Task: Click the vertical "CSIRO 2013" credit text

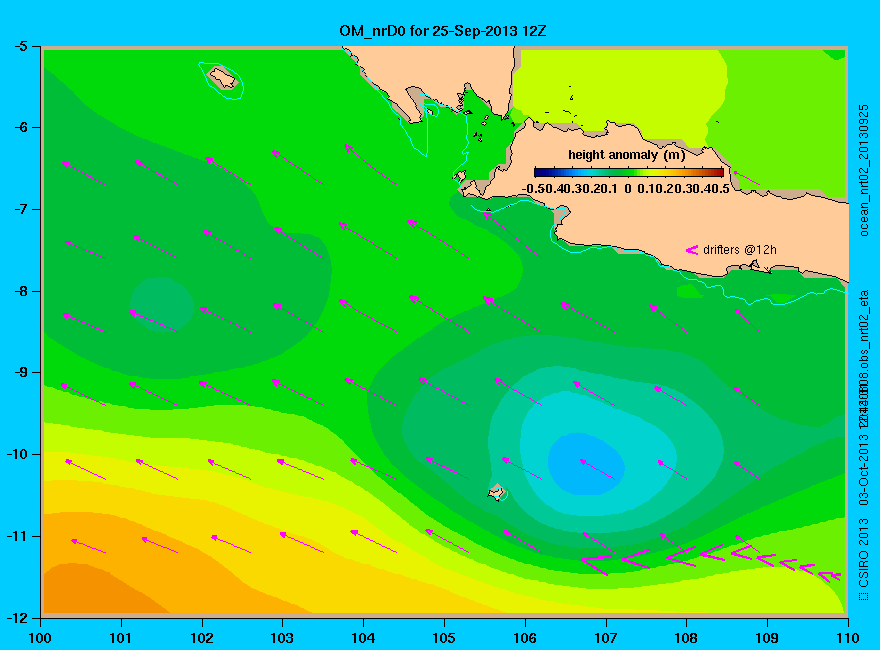Action: tap(864, 553)
